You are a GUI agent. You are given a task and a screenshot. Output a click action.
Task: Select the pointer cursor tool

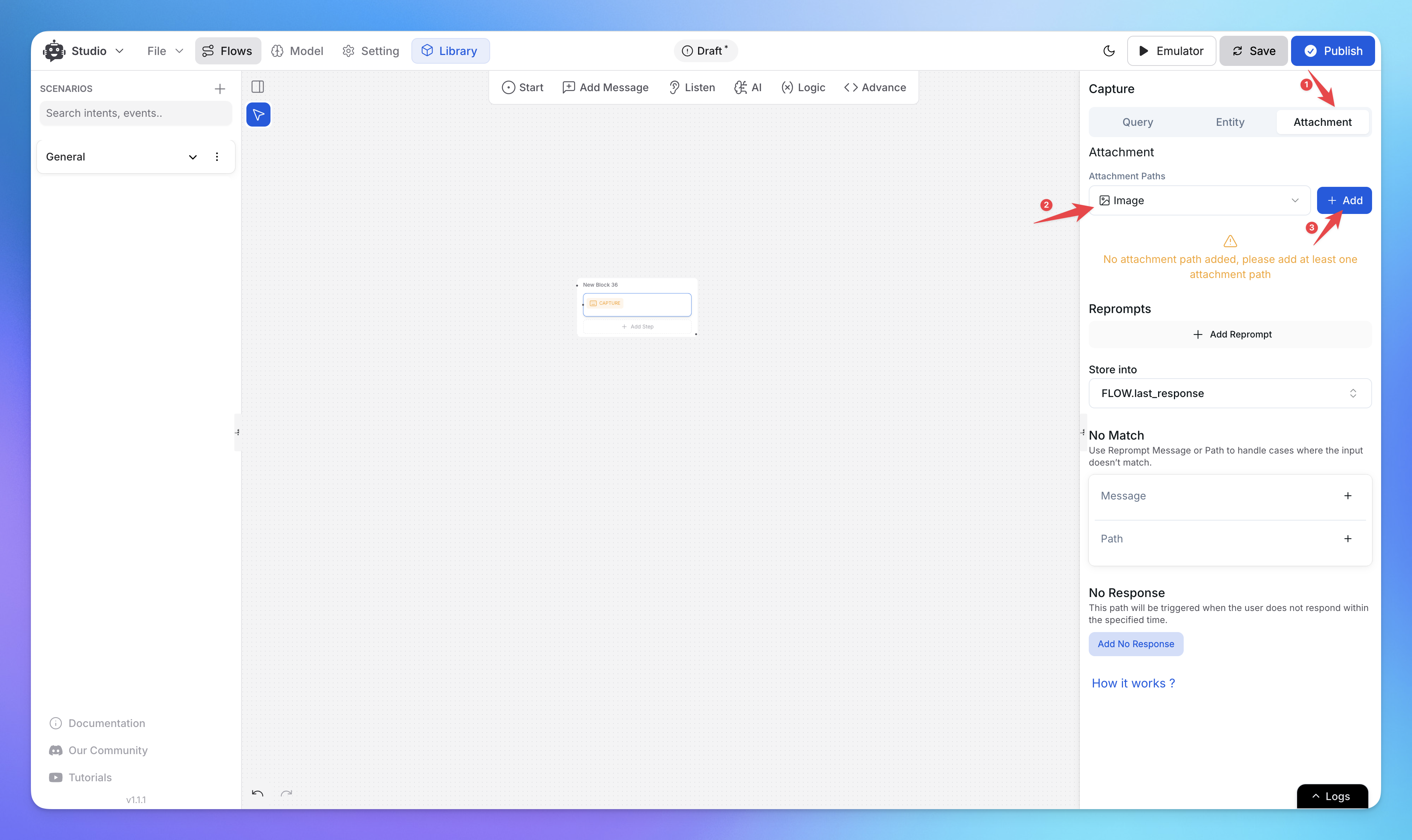coord(258,115)
